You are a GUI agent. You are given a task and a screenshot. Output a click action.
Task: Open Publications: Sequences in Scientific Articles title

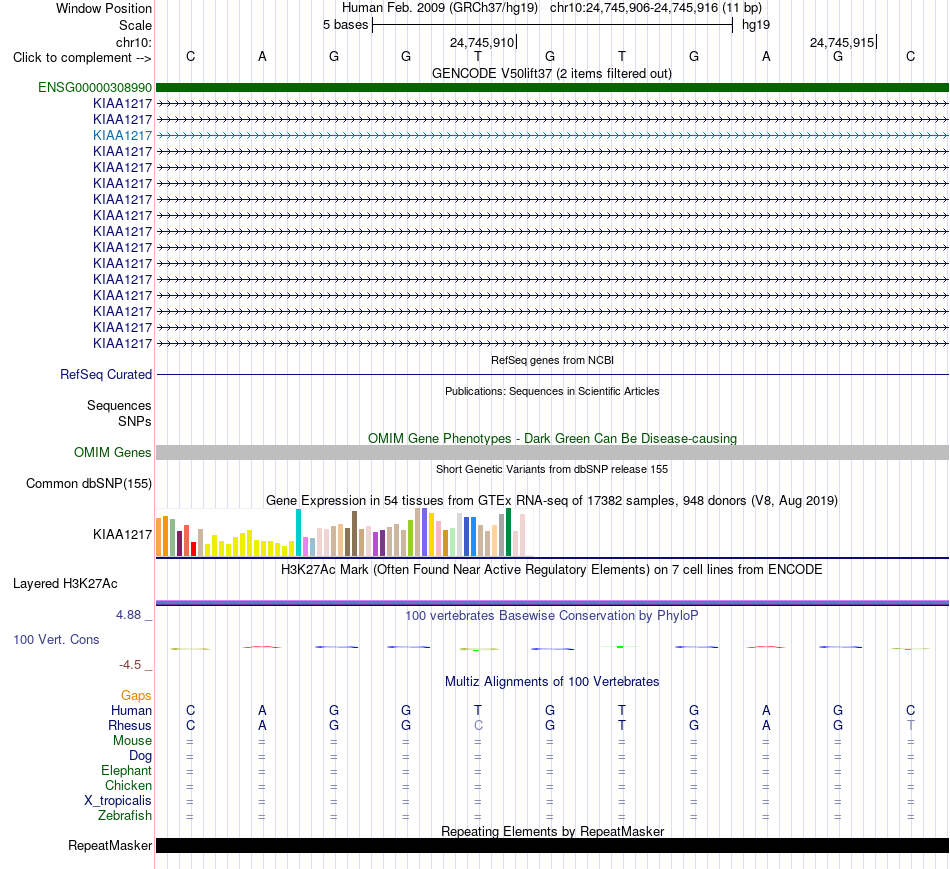552,391
